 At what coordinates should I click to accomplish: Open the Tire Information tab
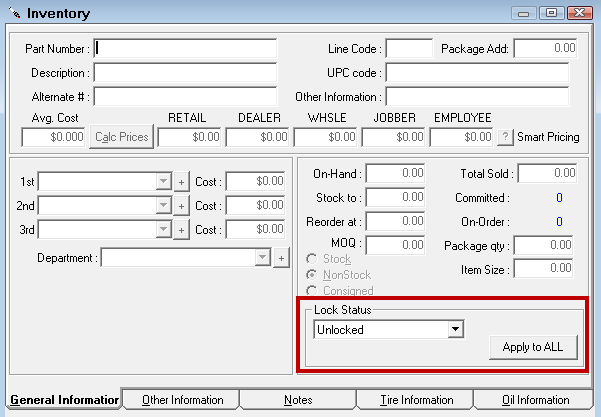point(415,400)
